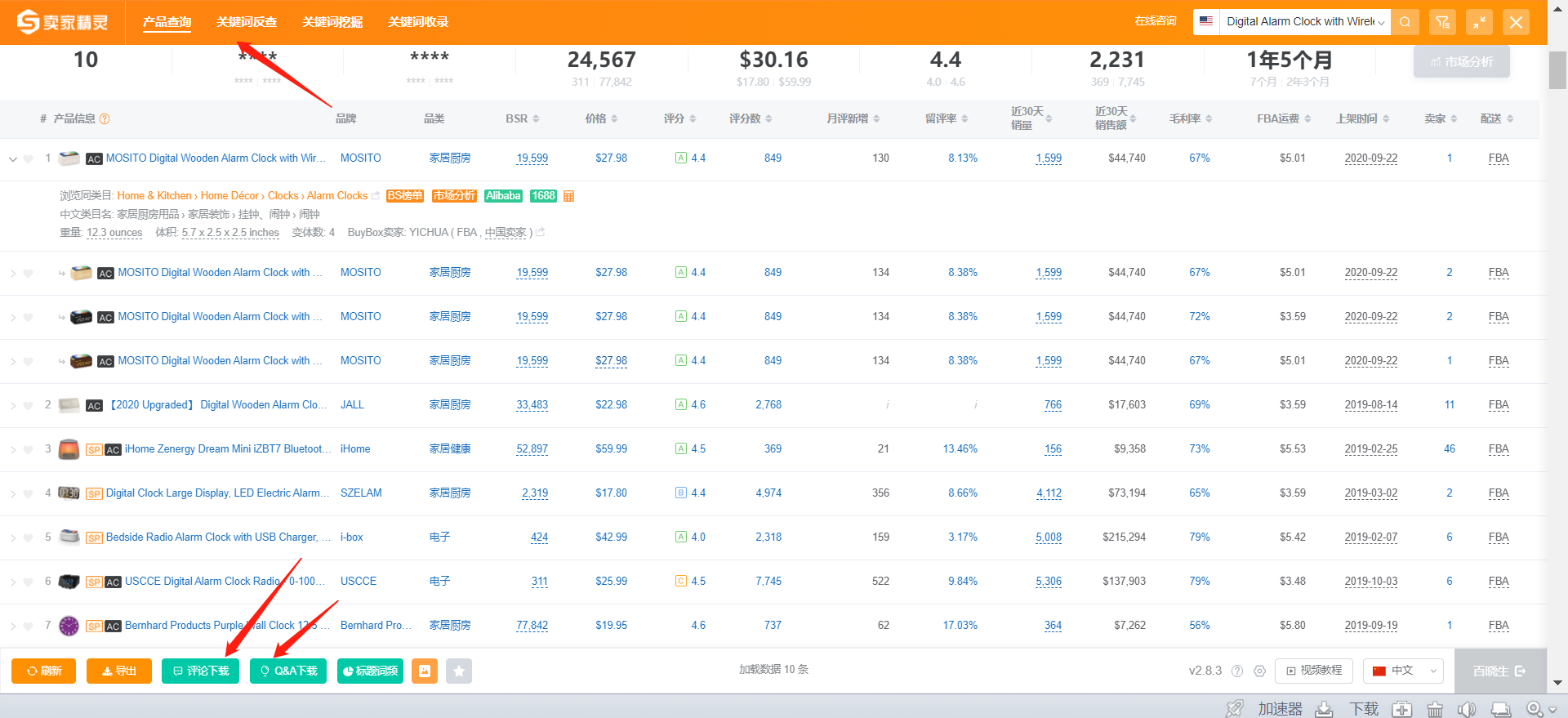Open the 视频教程 video tutorial button
Screen dimensions: 1568x718
click(x=1314, y=671)
